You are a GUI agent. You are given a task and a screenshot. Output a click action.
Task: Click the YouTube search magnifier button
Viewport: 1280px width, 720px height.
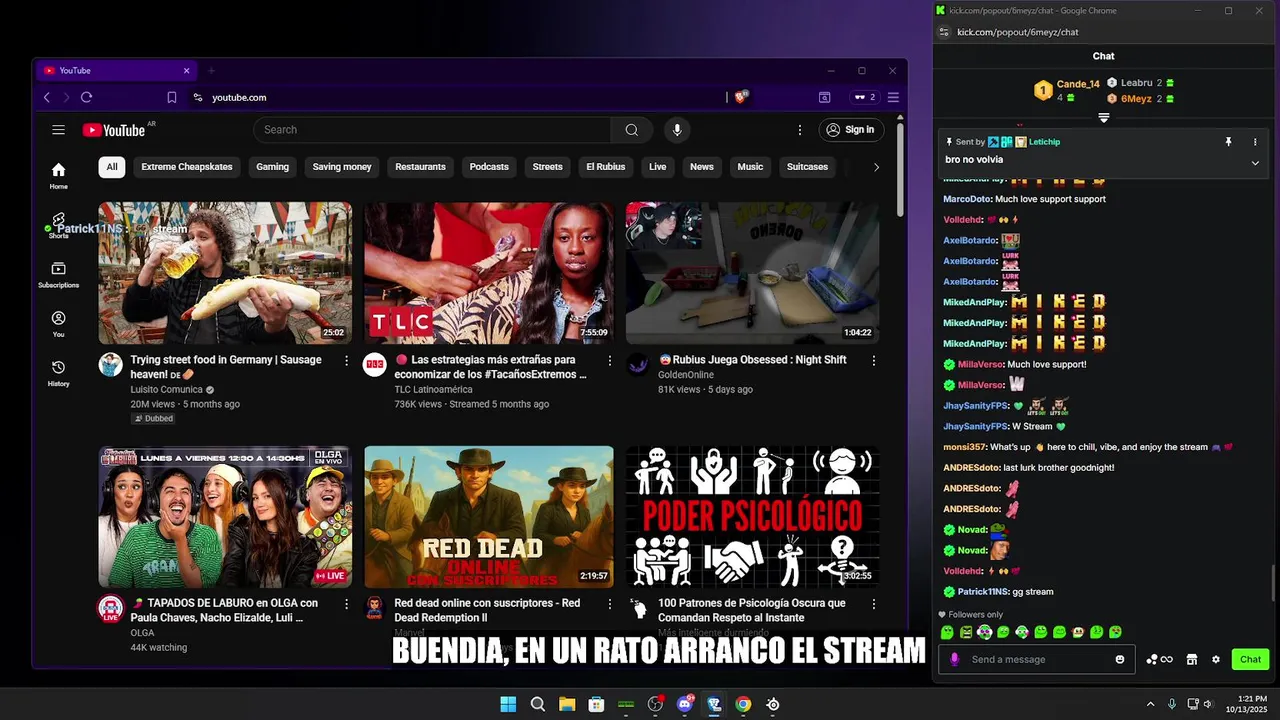tap(631, 130)
